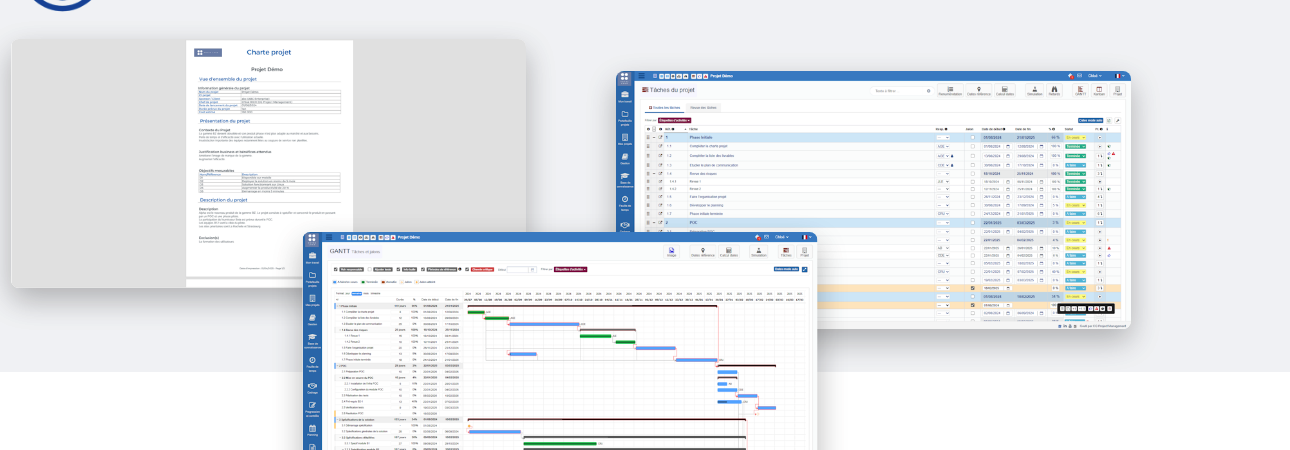Click the Dates mode auto button in Tâches window

pos(1090,121)
